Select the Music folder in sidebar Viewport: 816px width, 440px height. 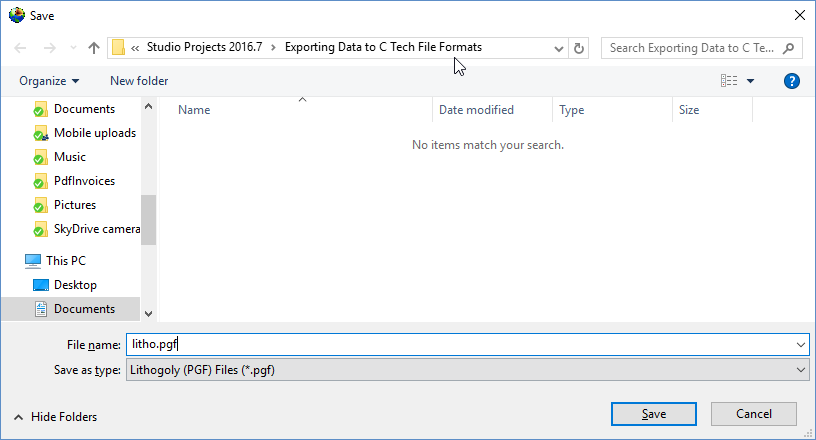[x=70, y=157]
